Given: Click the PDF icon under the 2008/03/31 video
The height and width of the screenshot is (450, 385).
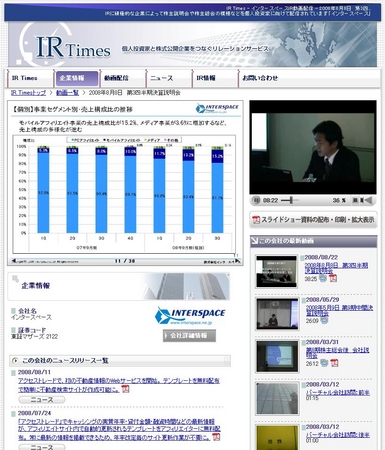Looking at the screenshot, I should [334, 363].
